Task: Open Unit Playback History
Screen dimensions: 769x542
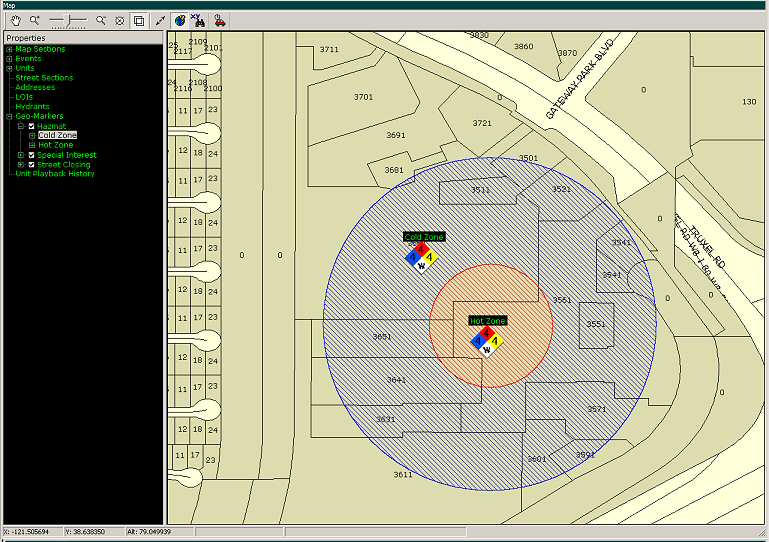Action: (55, 174)
